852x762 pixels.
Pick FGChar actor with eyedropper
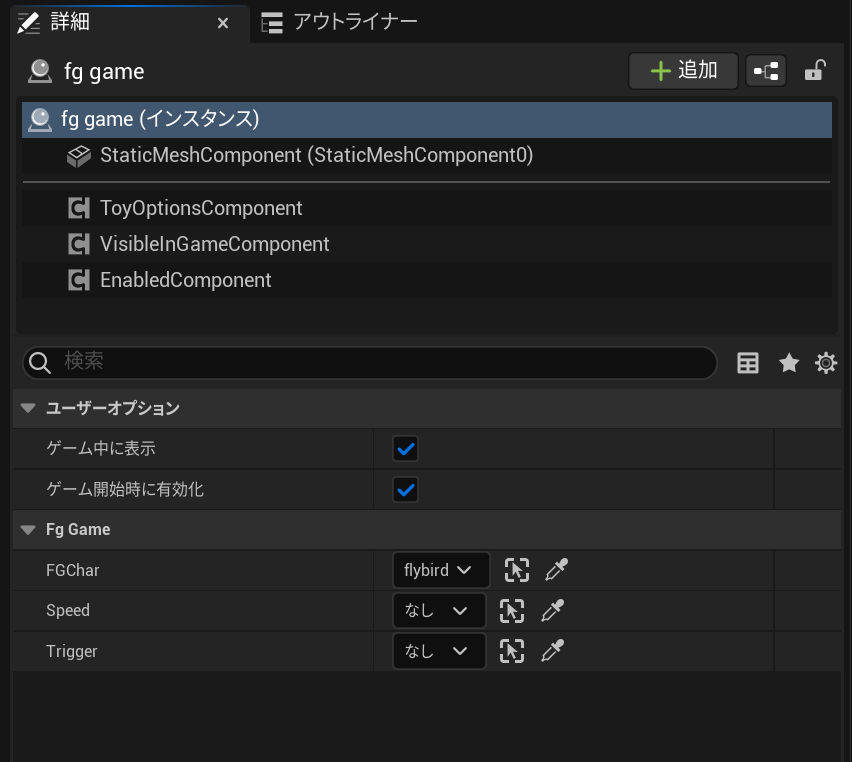(556, 570)
